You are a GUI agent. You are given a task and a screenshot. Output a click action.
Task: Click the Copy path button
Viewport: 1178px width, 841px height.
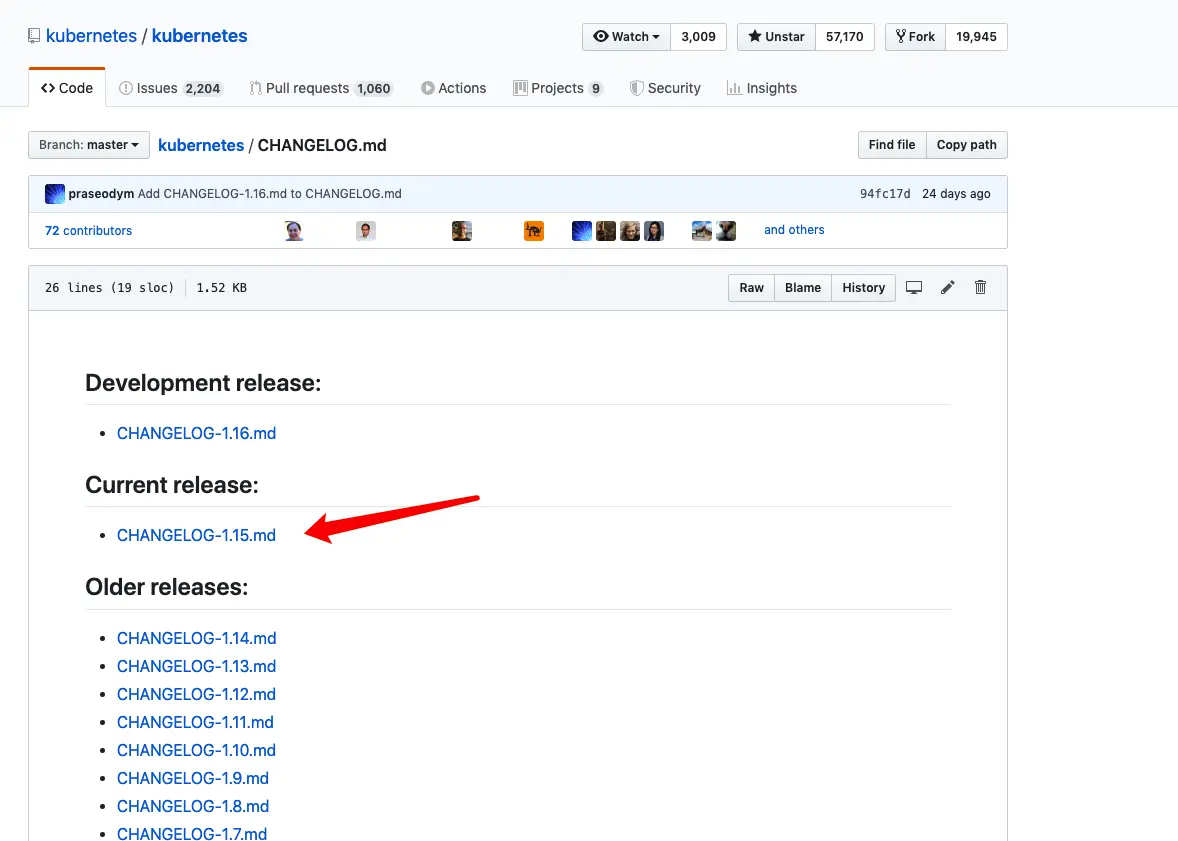coord(966,145)
